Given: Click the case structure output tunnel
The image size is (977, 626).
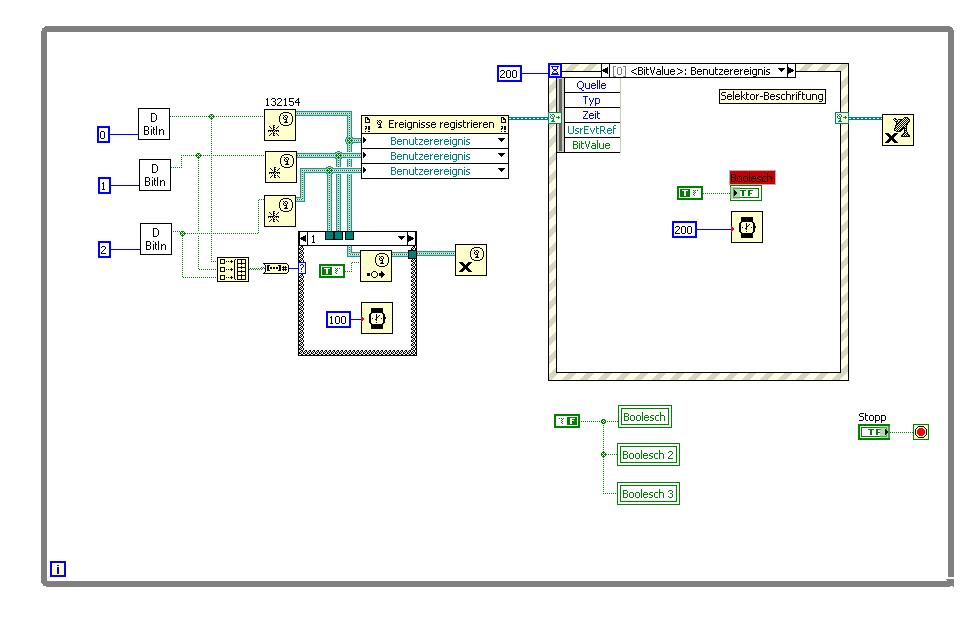Looking at the screenshot, I should click(412, 254).
